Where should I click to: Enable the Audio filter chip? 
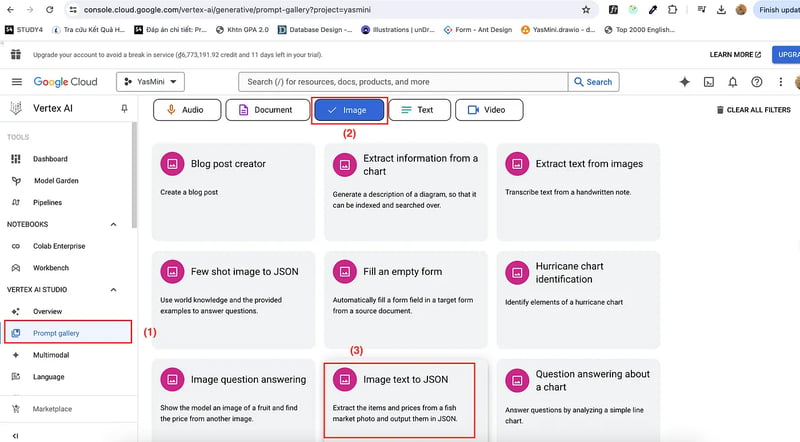[187, 110]
